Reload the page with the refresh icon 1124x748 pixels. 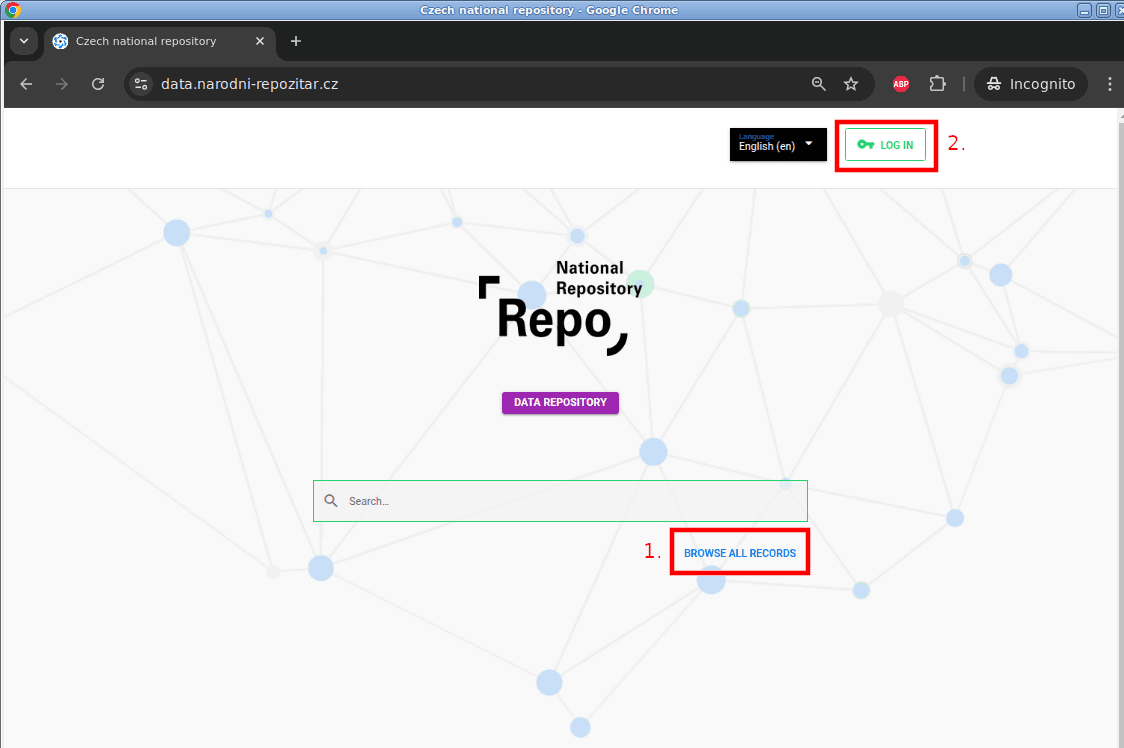coord(98,84)
